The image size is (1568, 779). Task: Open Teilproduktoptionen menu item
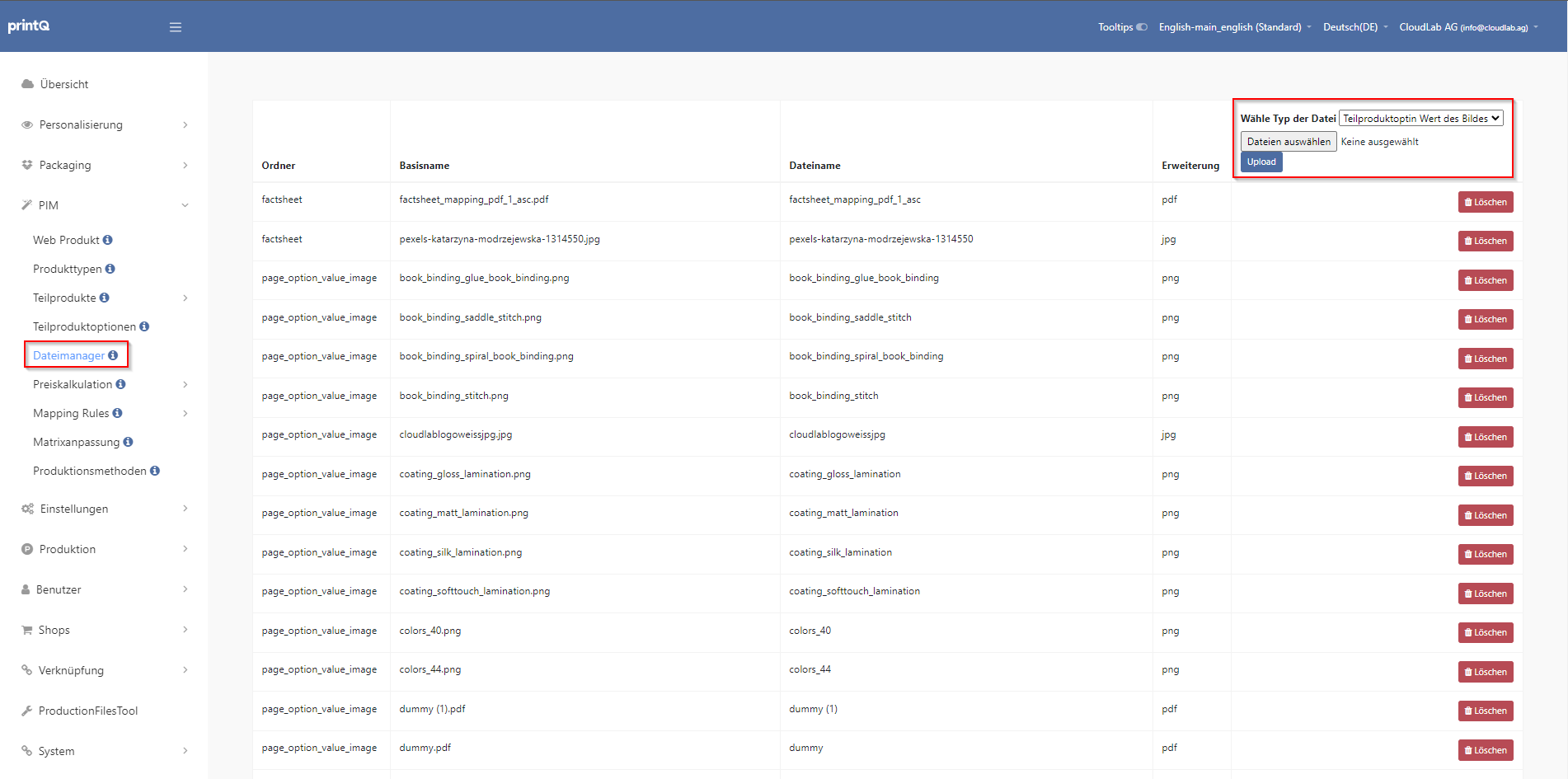(x=84, y=326)
